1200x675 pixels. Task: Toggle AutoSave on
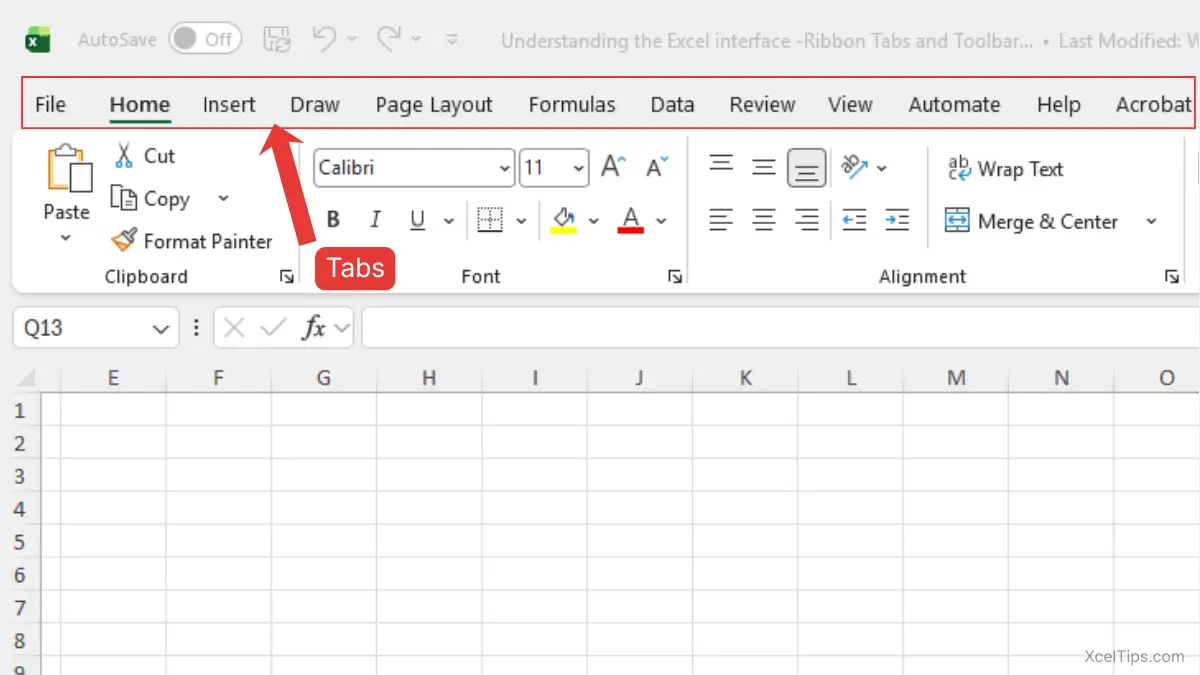205,38
